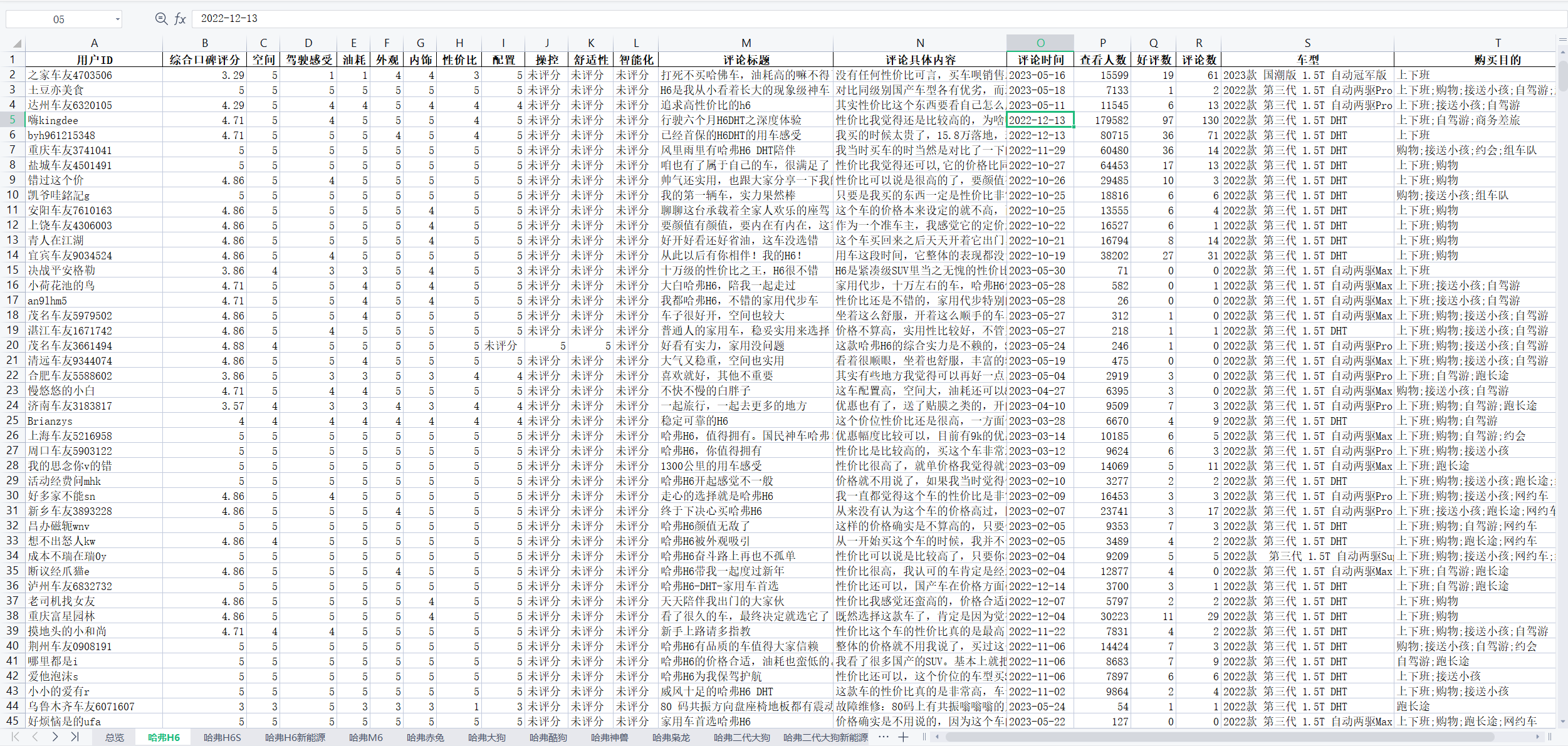The height and width of the screenshot is (746, 1568).
Task: Click the select-all corner triangle
Action: pos(17,43)
